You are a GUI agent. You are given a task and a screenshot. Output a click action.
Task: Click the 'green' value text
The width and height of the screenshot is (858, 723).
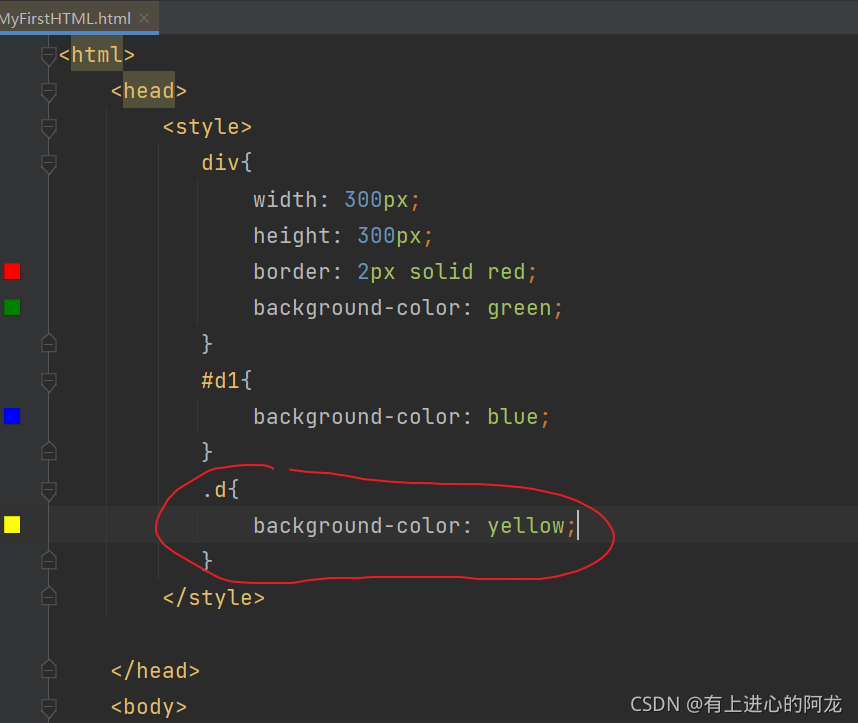coord(519,309)
